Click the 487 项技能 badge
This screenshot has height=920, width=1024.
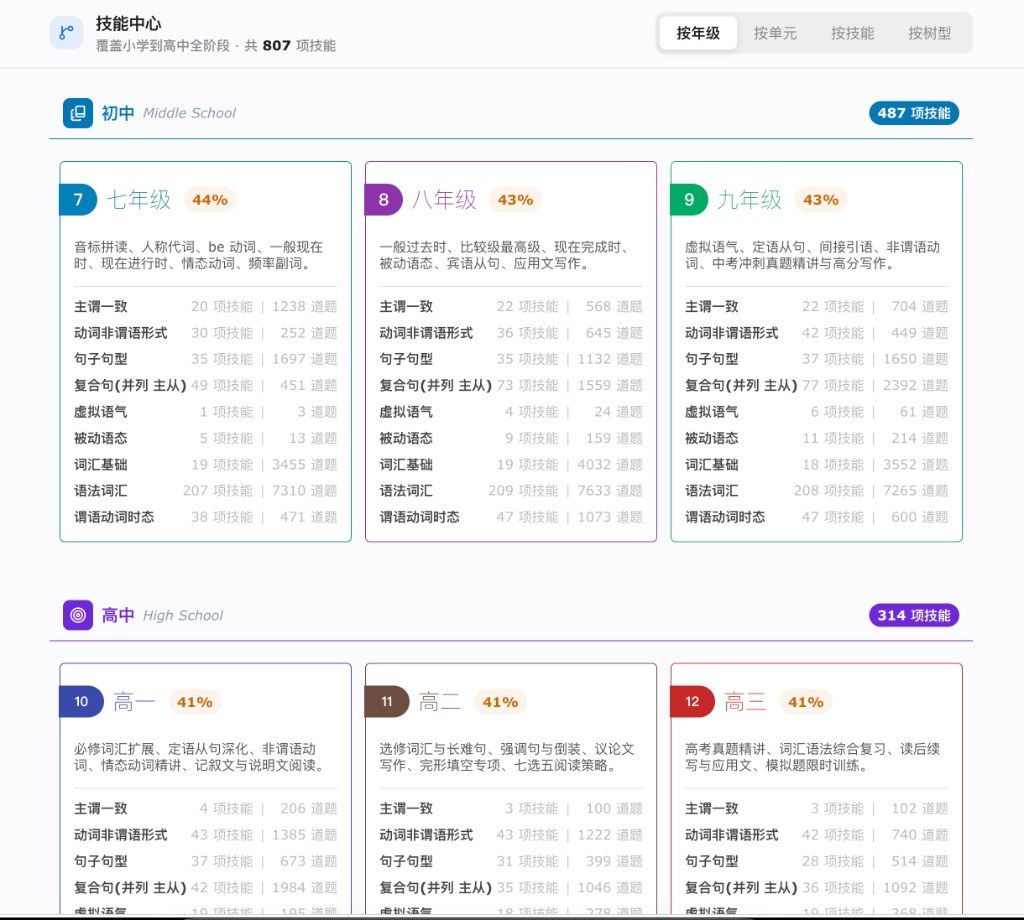[914, 113]
